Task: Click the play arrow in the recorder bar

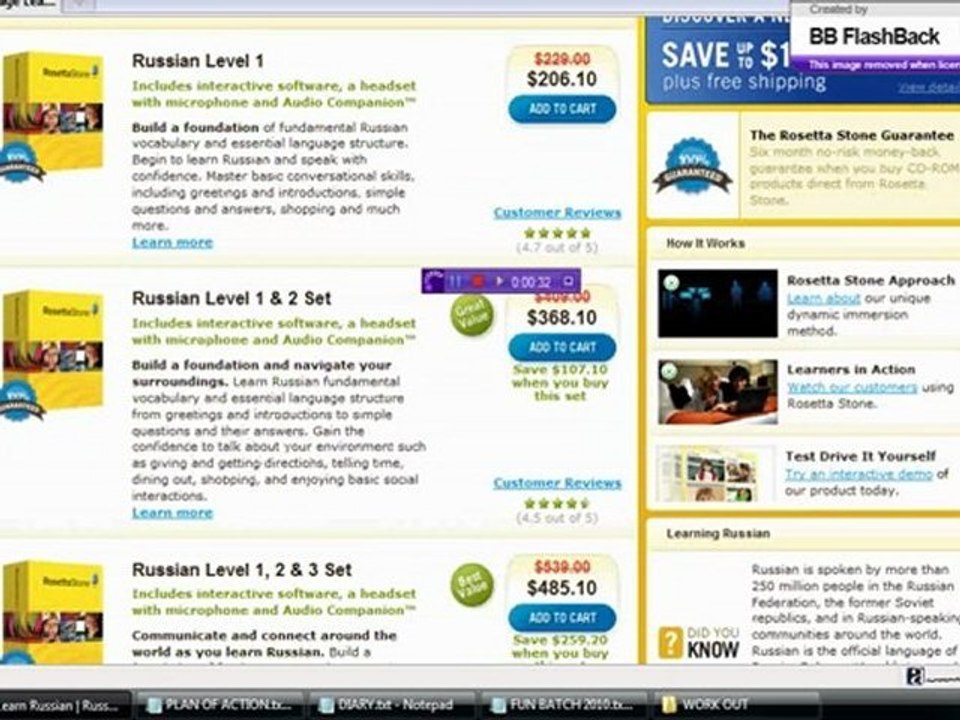Action: [x=499, y=282]
